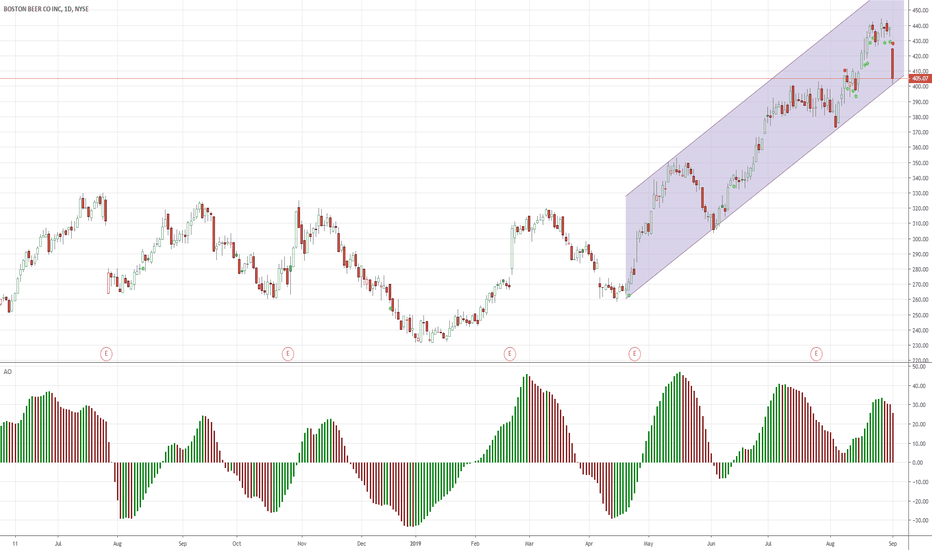Click the 50.00 AO scale label
The height and width of the screenshot is (550, 932).
coord(918,367)
